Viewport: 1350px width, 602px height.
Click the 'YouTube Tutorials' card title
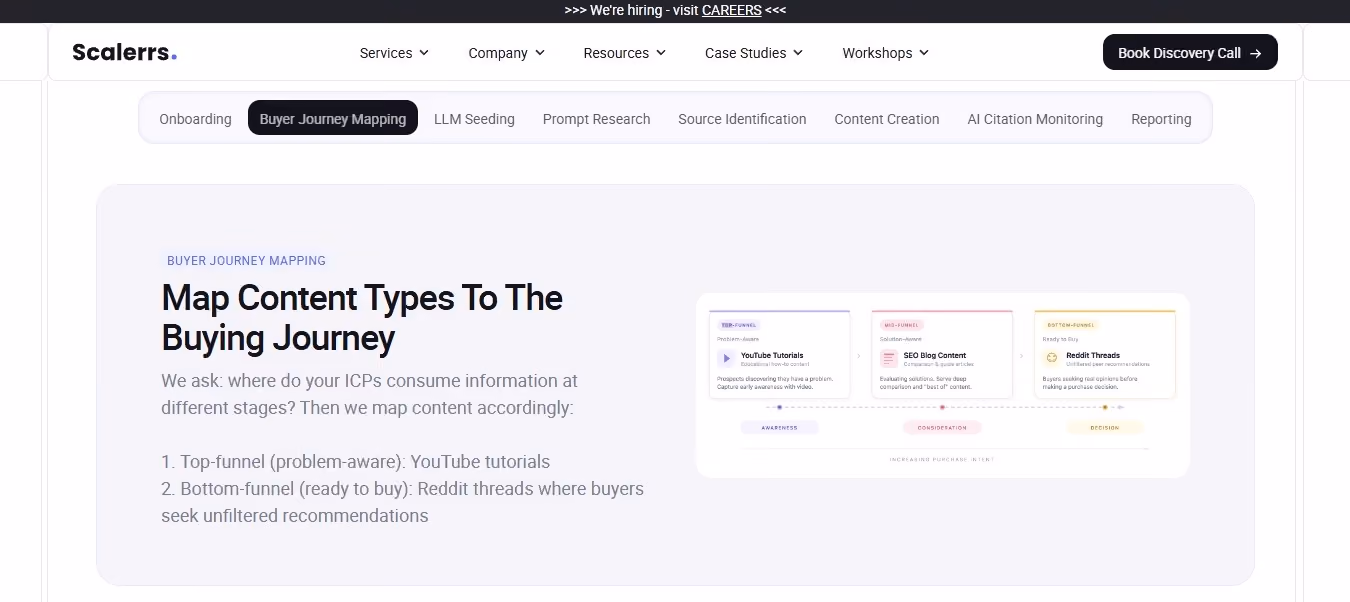click(772, 355)
